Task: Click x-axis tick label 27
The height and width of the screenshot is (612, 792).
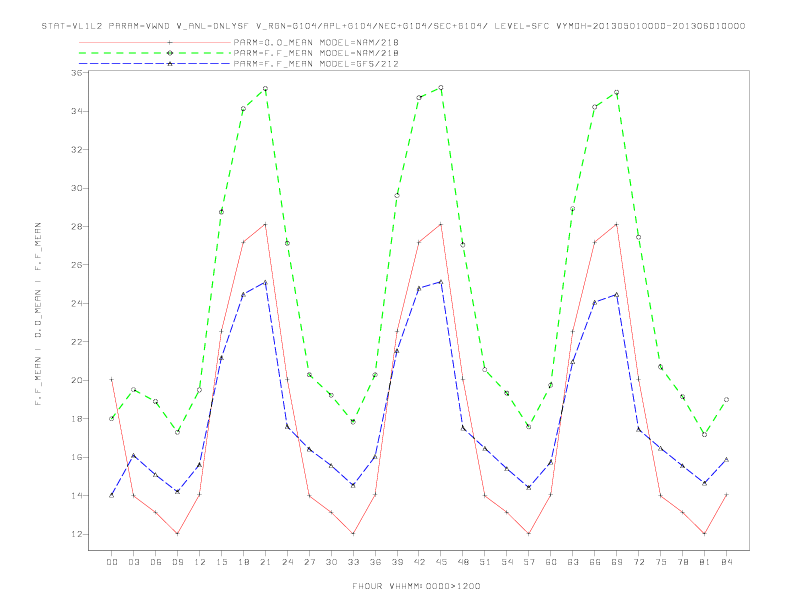Action: (x=309, y=562)
